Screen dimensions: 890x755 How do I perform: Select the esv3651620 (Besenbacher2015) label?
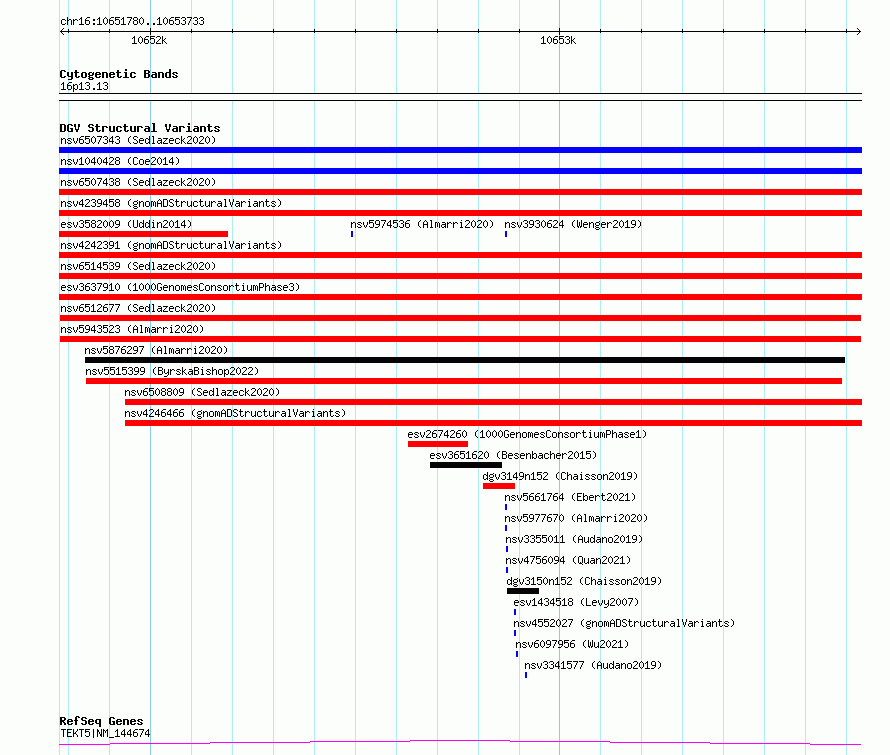[x=513, y=455]
